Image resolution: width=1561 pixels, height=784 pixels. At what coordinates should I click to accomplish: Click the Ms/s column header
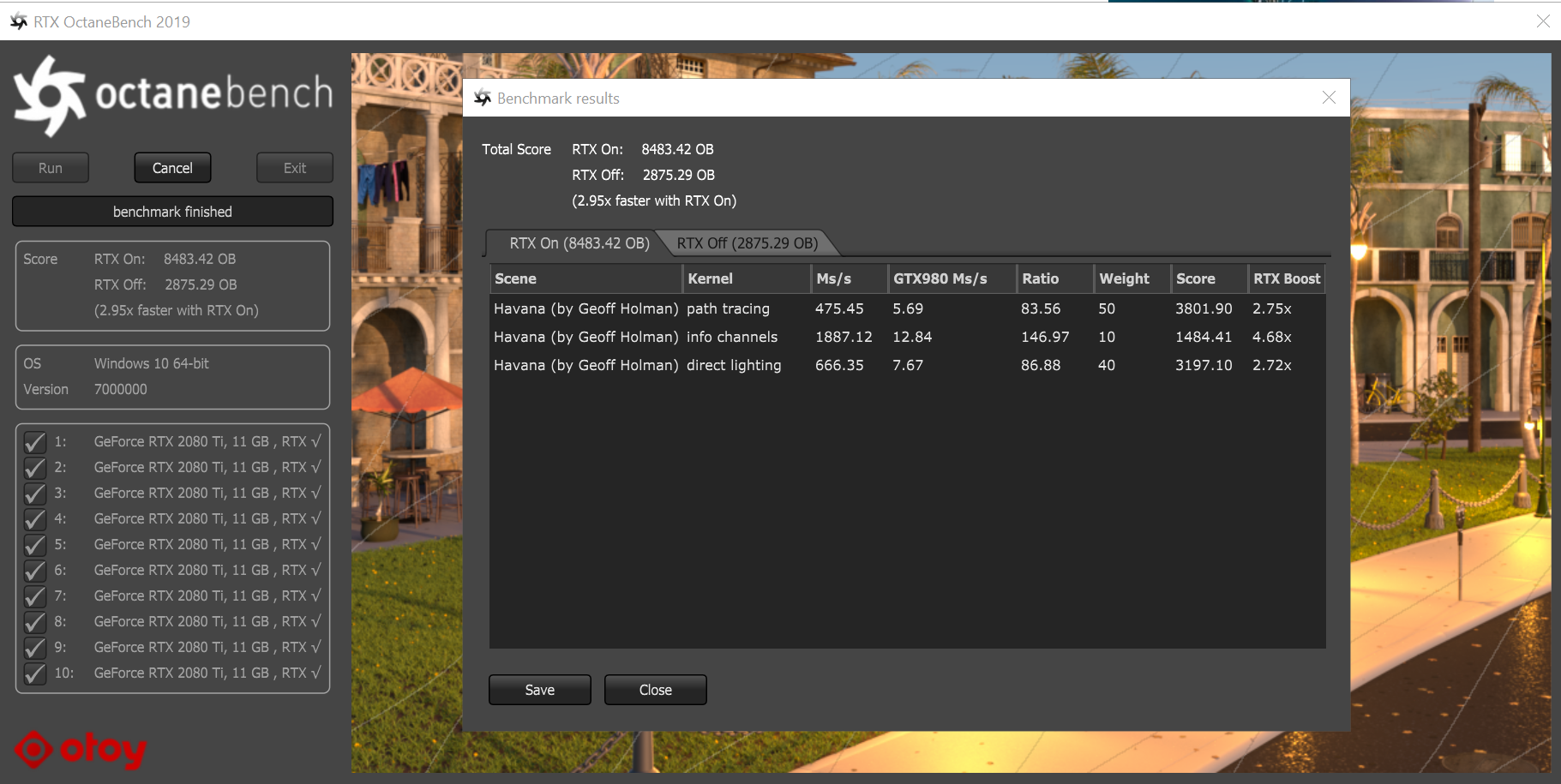pos(850,278)
